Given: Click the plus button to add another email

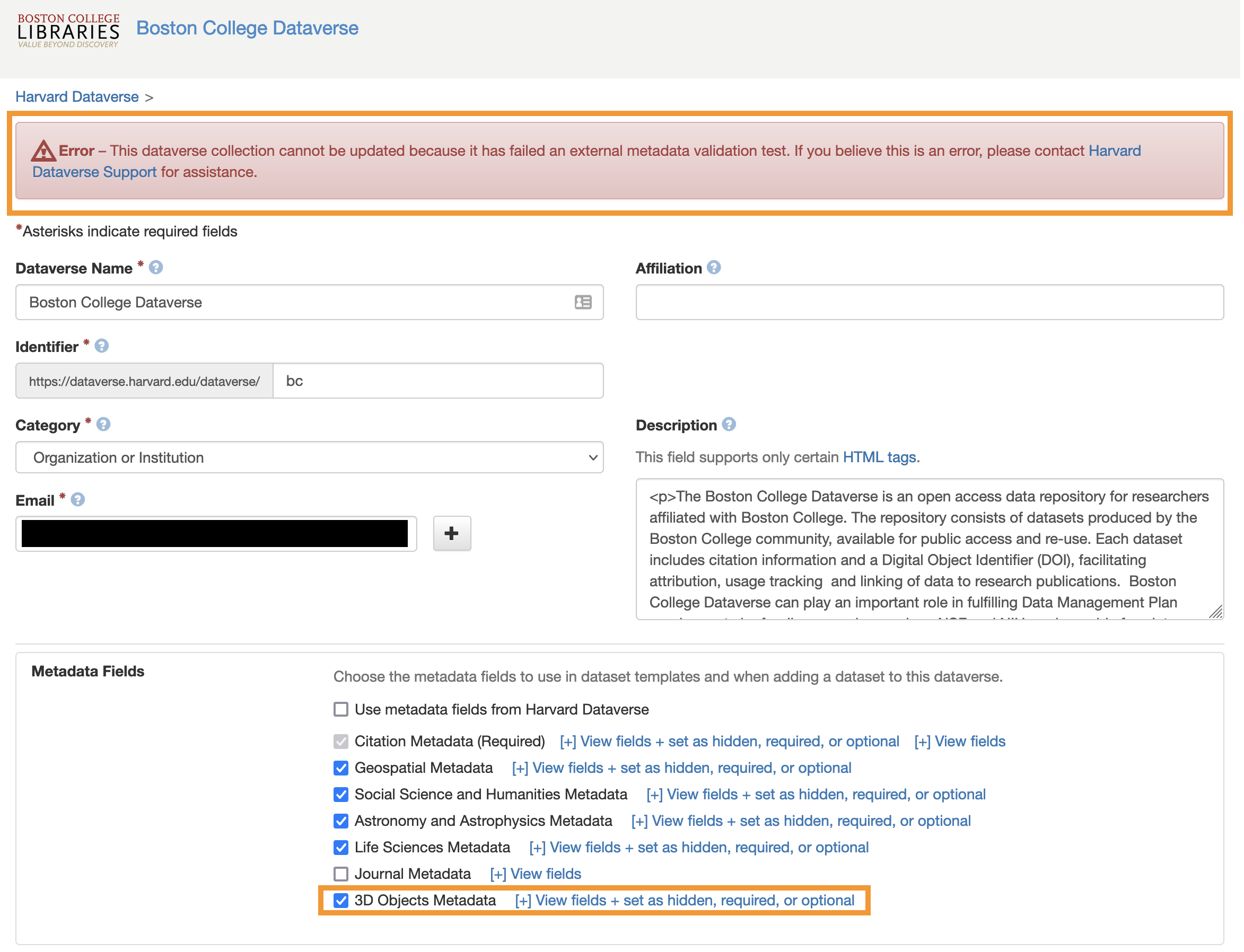Looking at the screenshot, I should pyautogui.click(x=451, y=533).
